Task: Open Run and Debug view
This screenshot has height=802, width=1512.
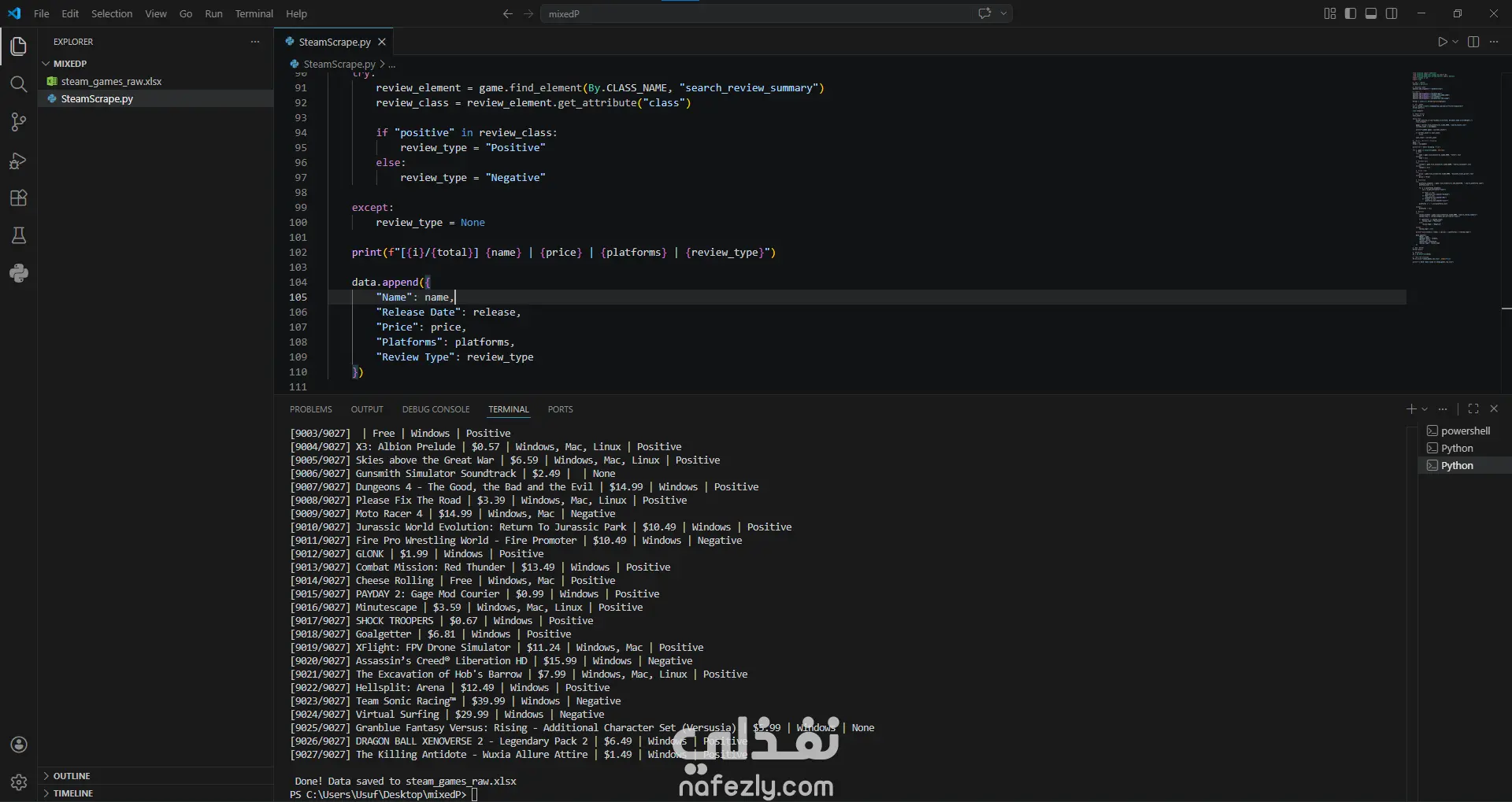Action: (19, 161)
